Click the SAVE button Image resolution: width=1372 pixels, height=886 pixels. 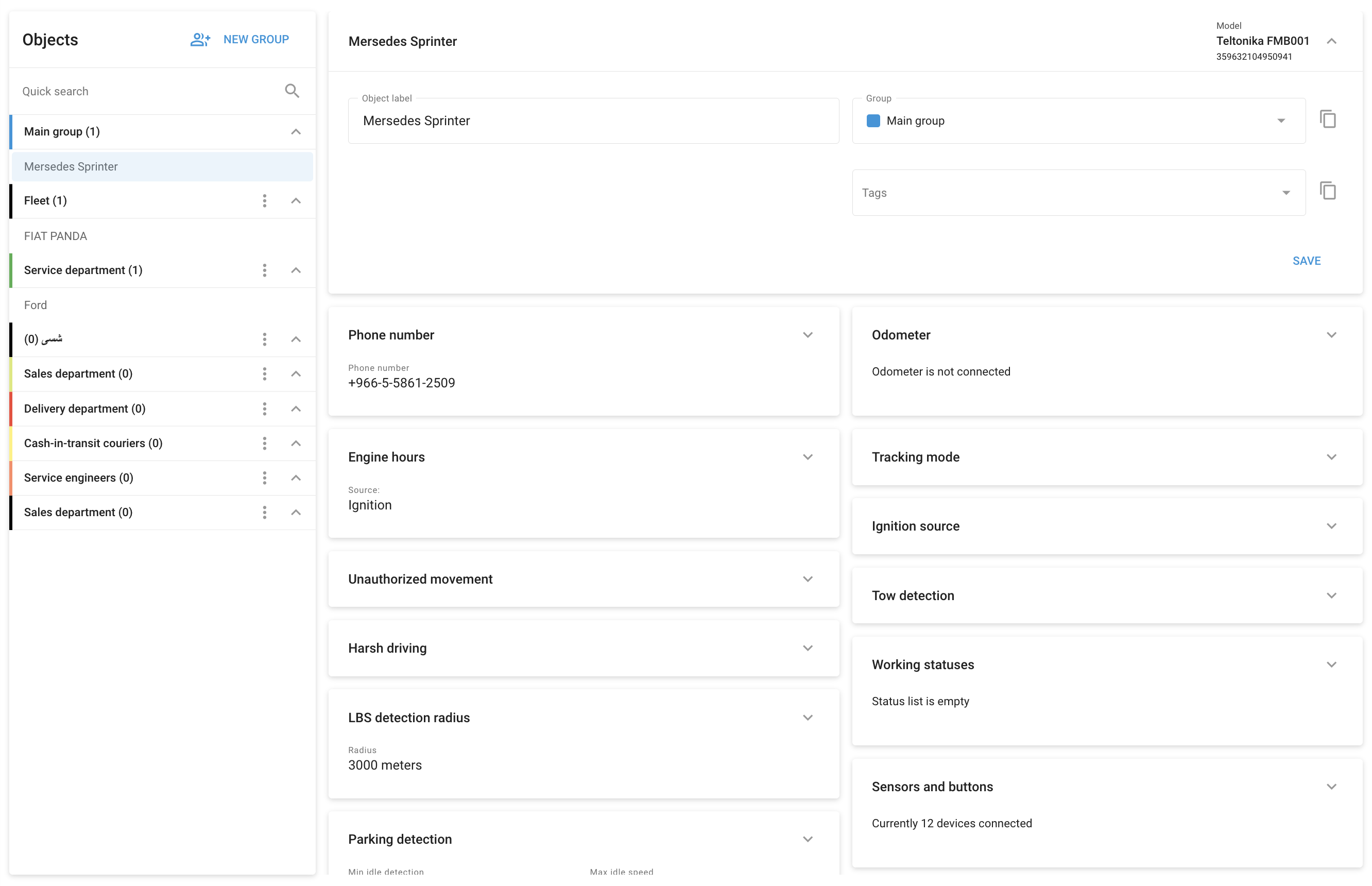point(1306,261)
